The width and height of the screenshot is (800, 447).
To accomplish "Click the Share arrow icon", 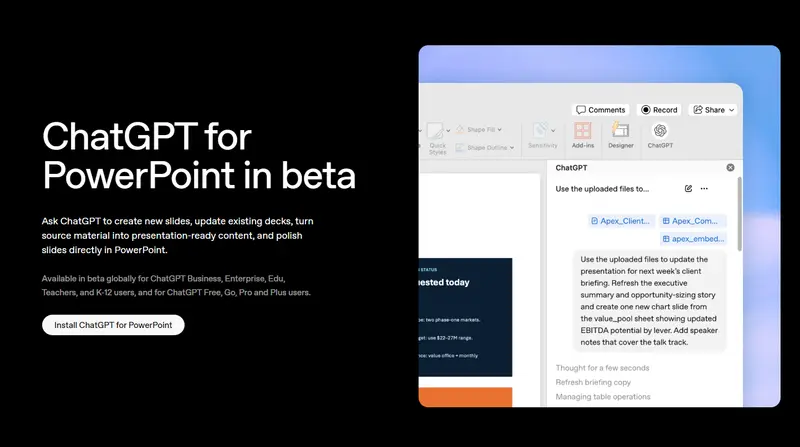I will point(697,110).
